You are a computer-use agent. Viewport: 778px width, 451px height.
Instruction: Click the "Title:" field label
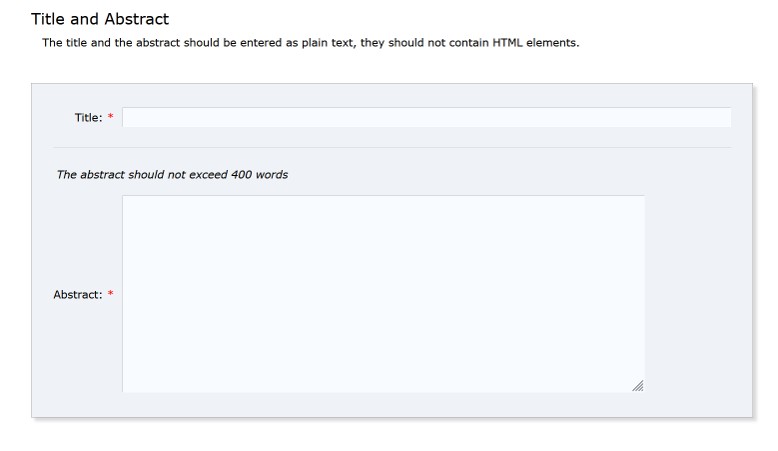(88, 118)
